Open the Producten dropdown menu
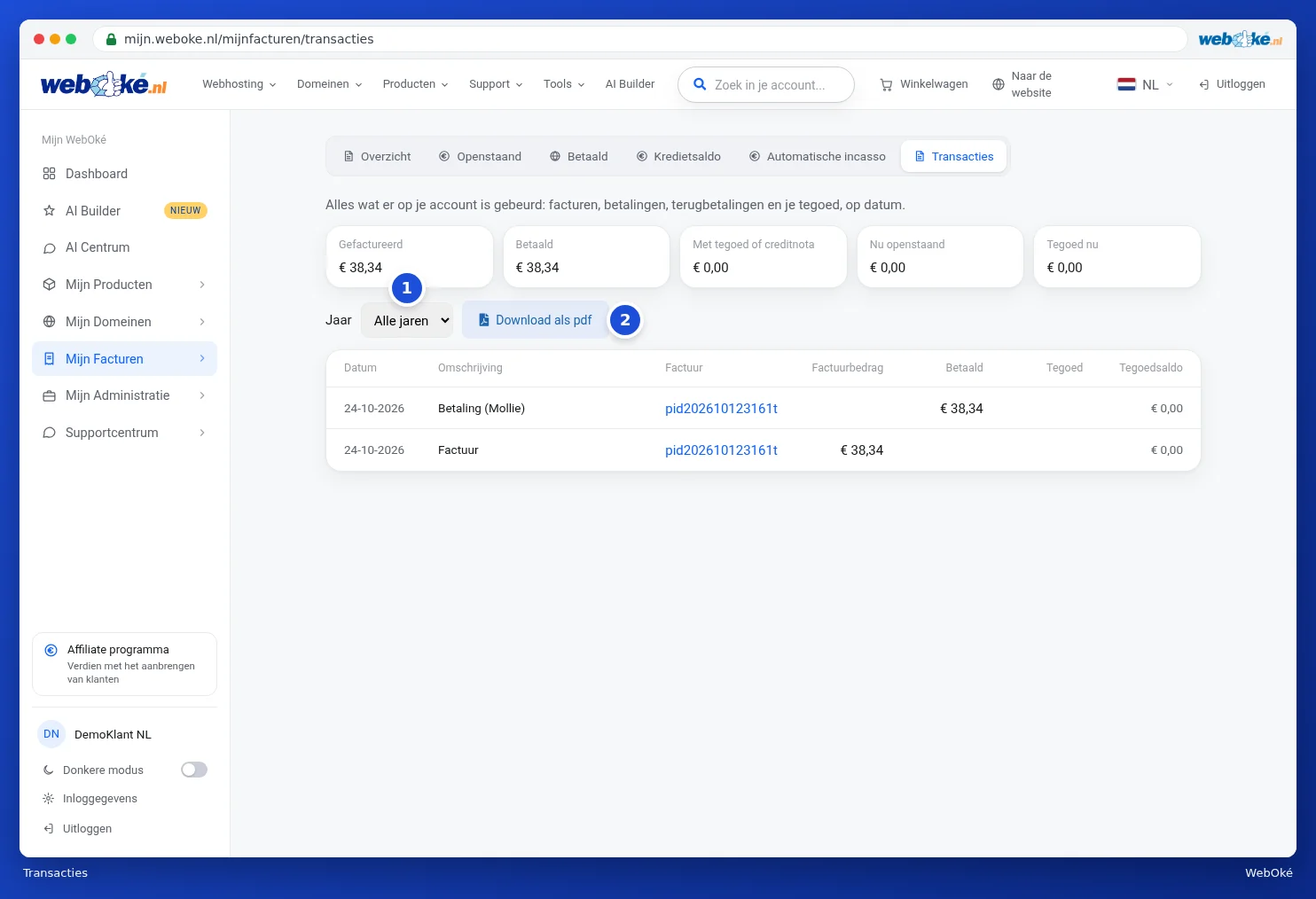Viewport: 1316px width, 899px height. click(415, 84)
